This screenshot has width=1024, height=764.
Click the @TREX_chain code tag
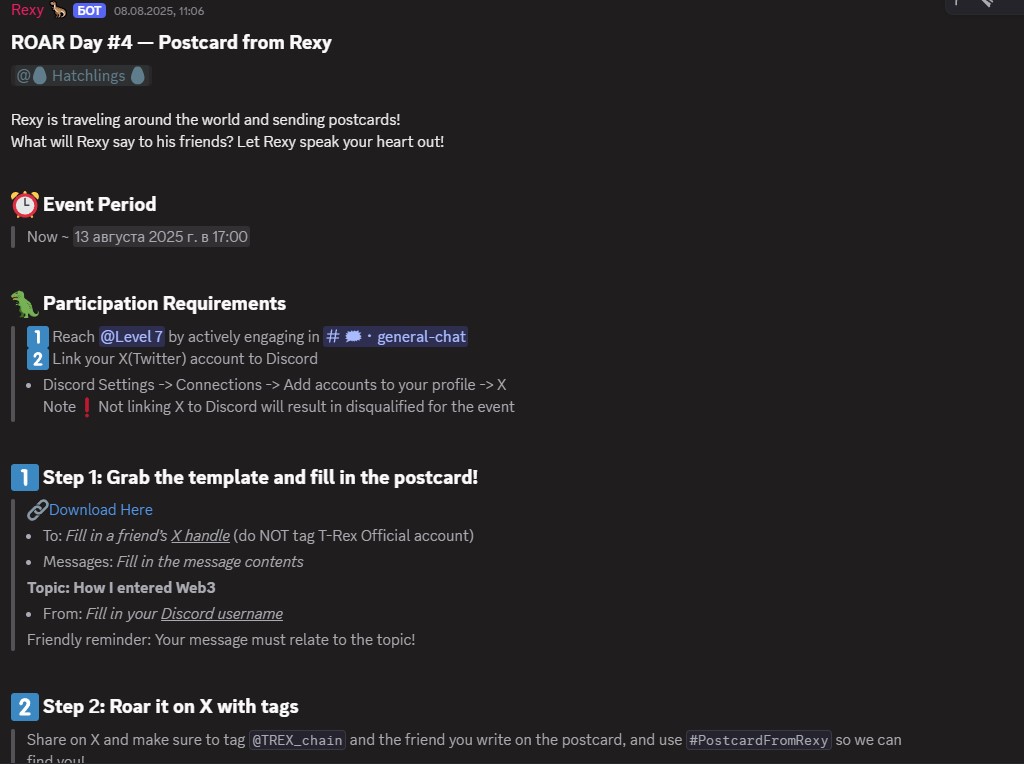297,741
